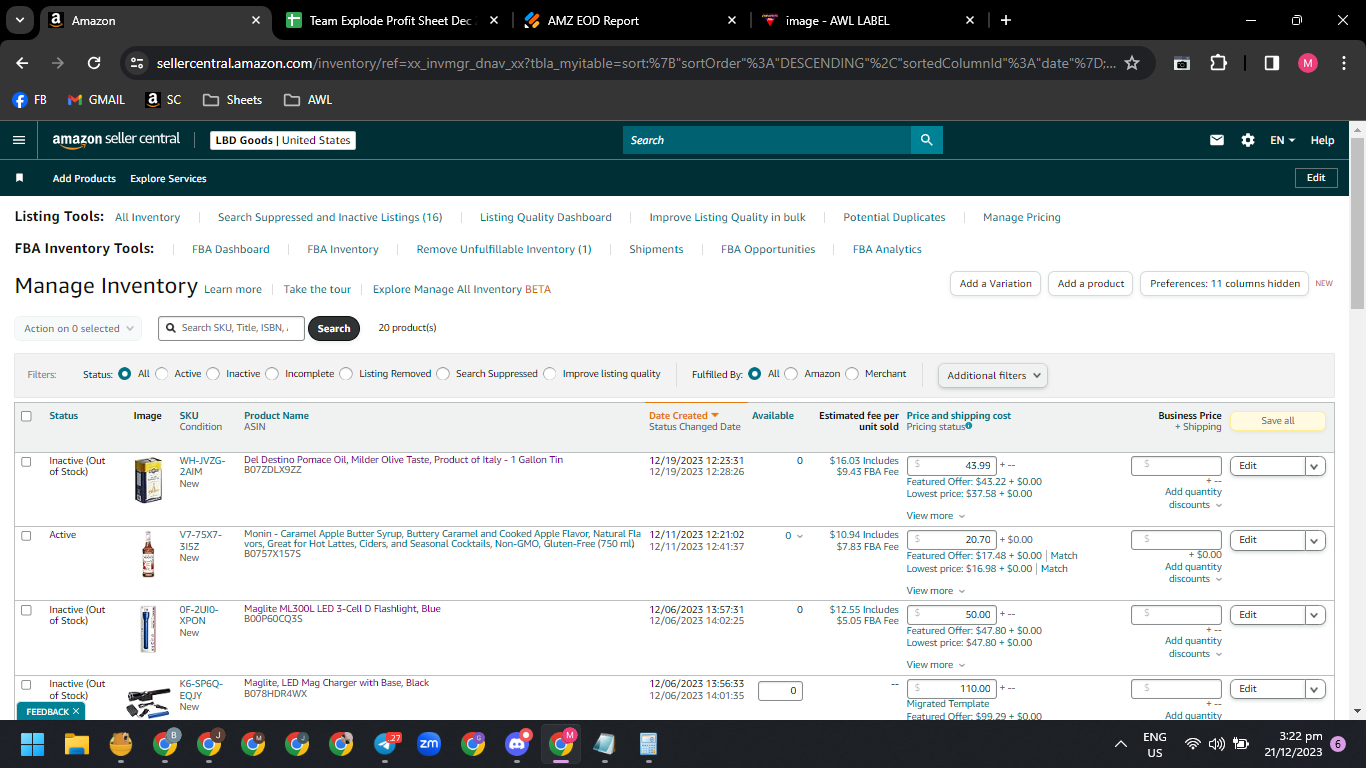Open the AWL bookmarks folder
The image size is (1366, 768).
point(308,100)
